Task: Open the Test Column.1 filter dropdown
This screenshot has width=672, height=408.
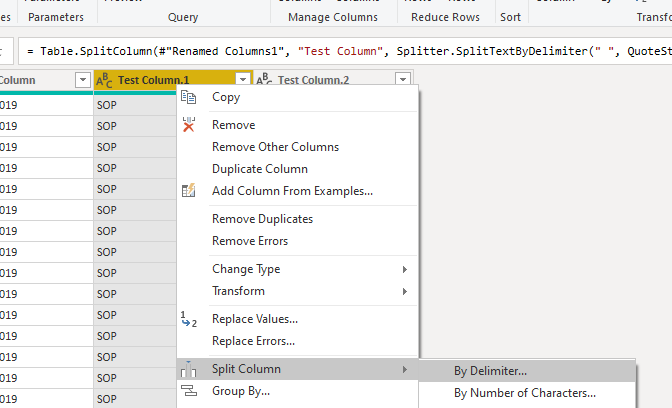Action: (243, 79)
